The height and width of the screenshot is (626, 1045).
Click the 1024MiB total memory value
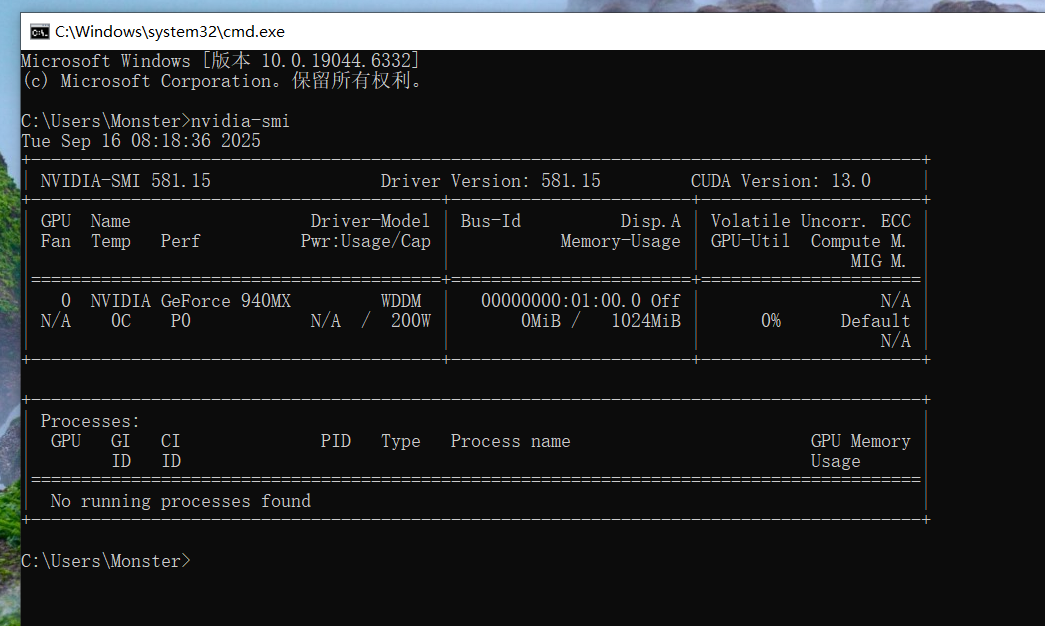tap(646, 321)
